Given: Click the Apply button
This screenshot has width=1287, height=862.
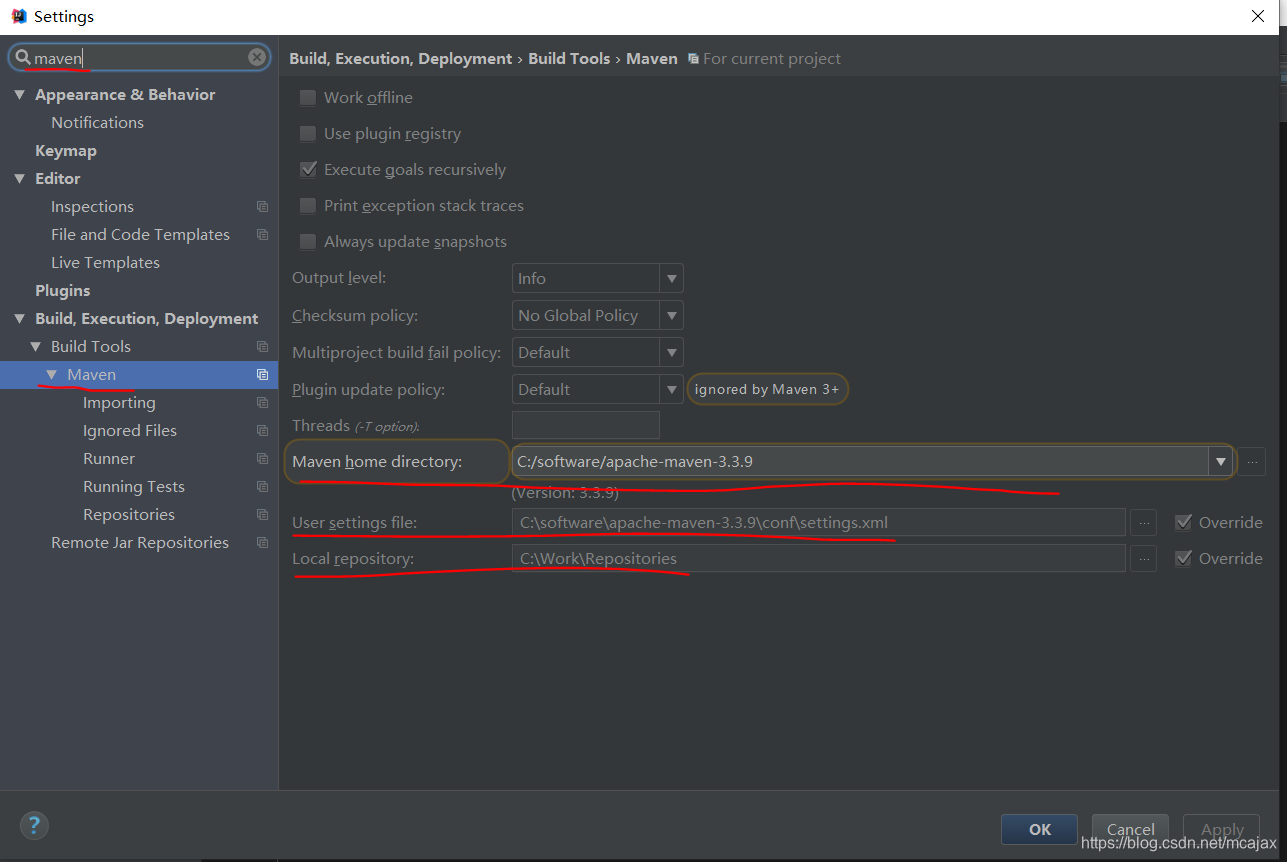Looking at the screenshot, I should click(1221, 829).
